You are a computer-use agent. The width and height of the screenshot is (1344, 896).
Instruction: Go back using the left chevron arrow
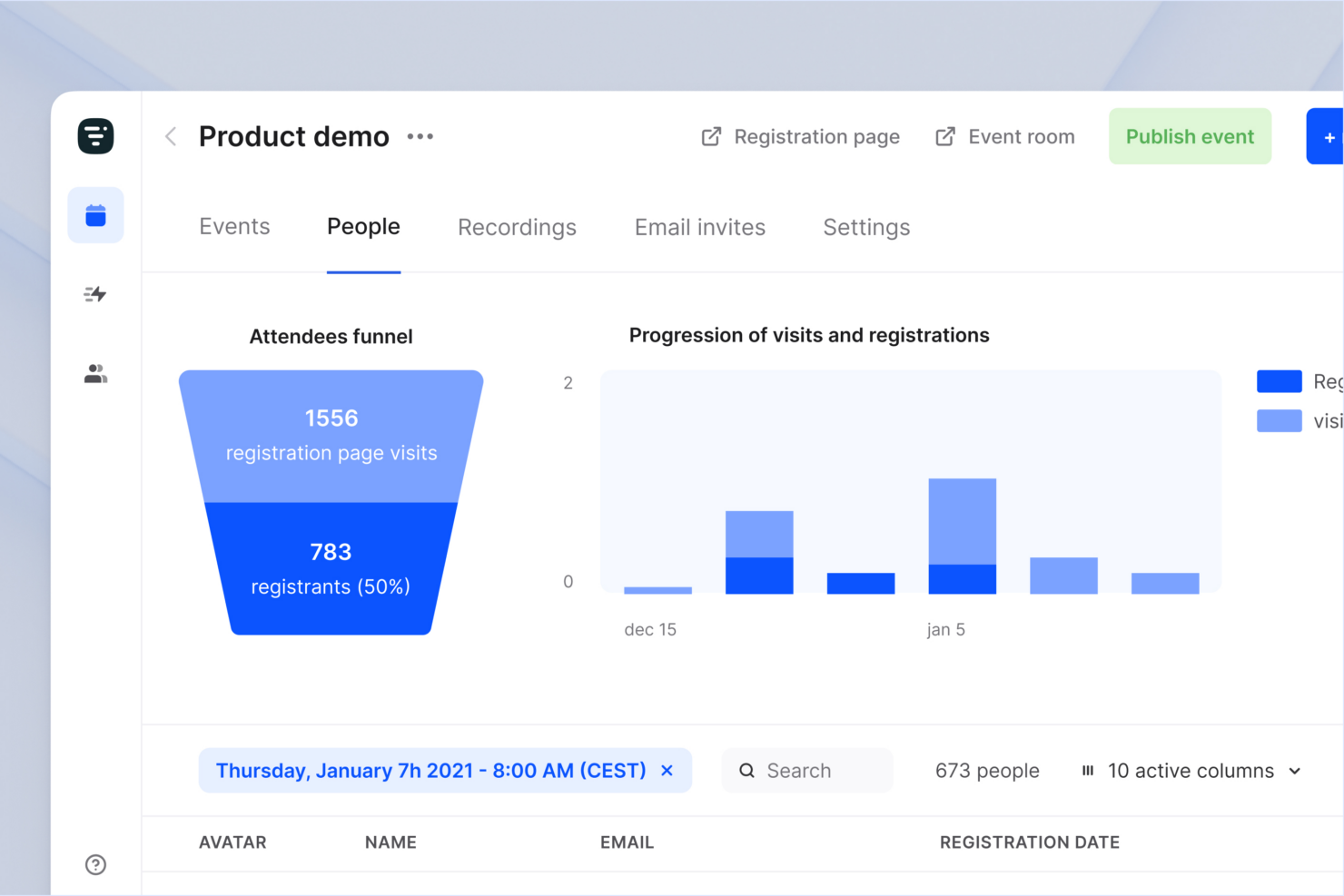pos(171,137)
